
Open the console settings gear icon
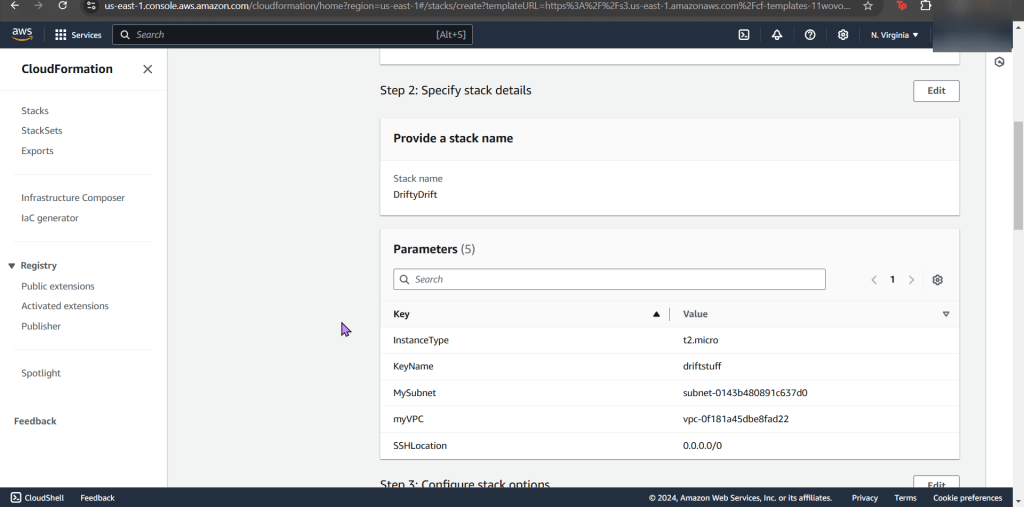pos(843,35)
